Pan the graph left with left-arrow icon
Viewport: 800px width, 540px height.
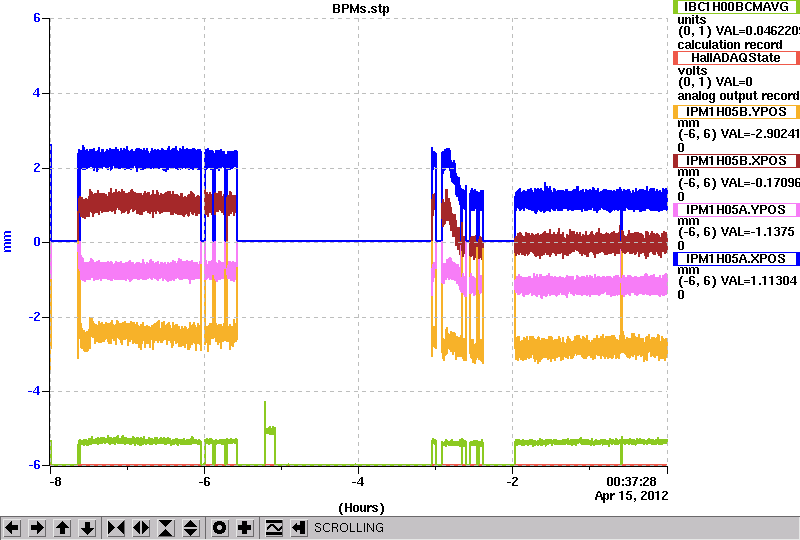pyautogui.click(x=12, y=528)
